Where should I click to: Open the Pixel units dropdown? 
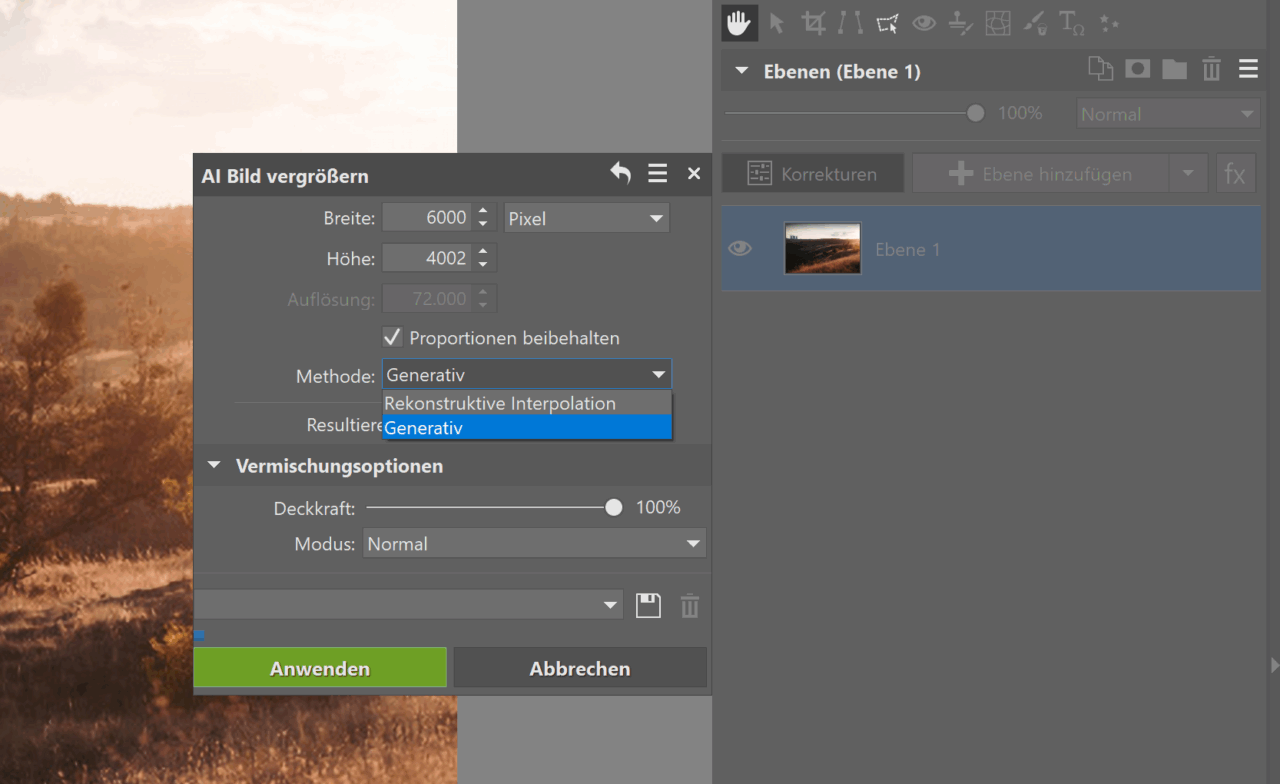pos(586,218)
